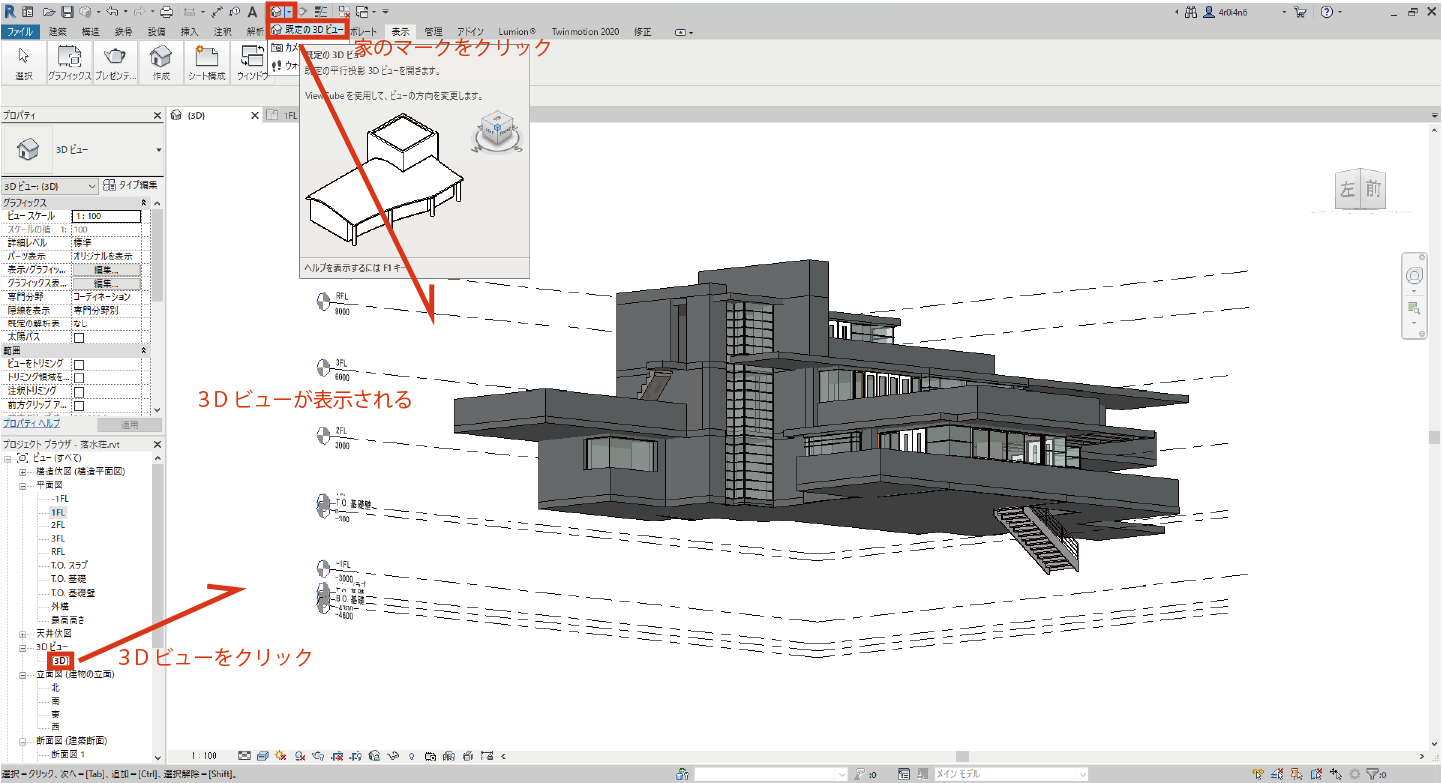The image size is (1442, 783).
Task: Click the viewport horizontal scrollbar thumb
Action: [962, 756]
